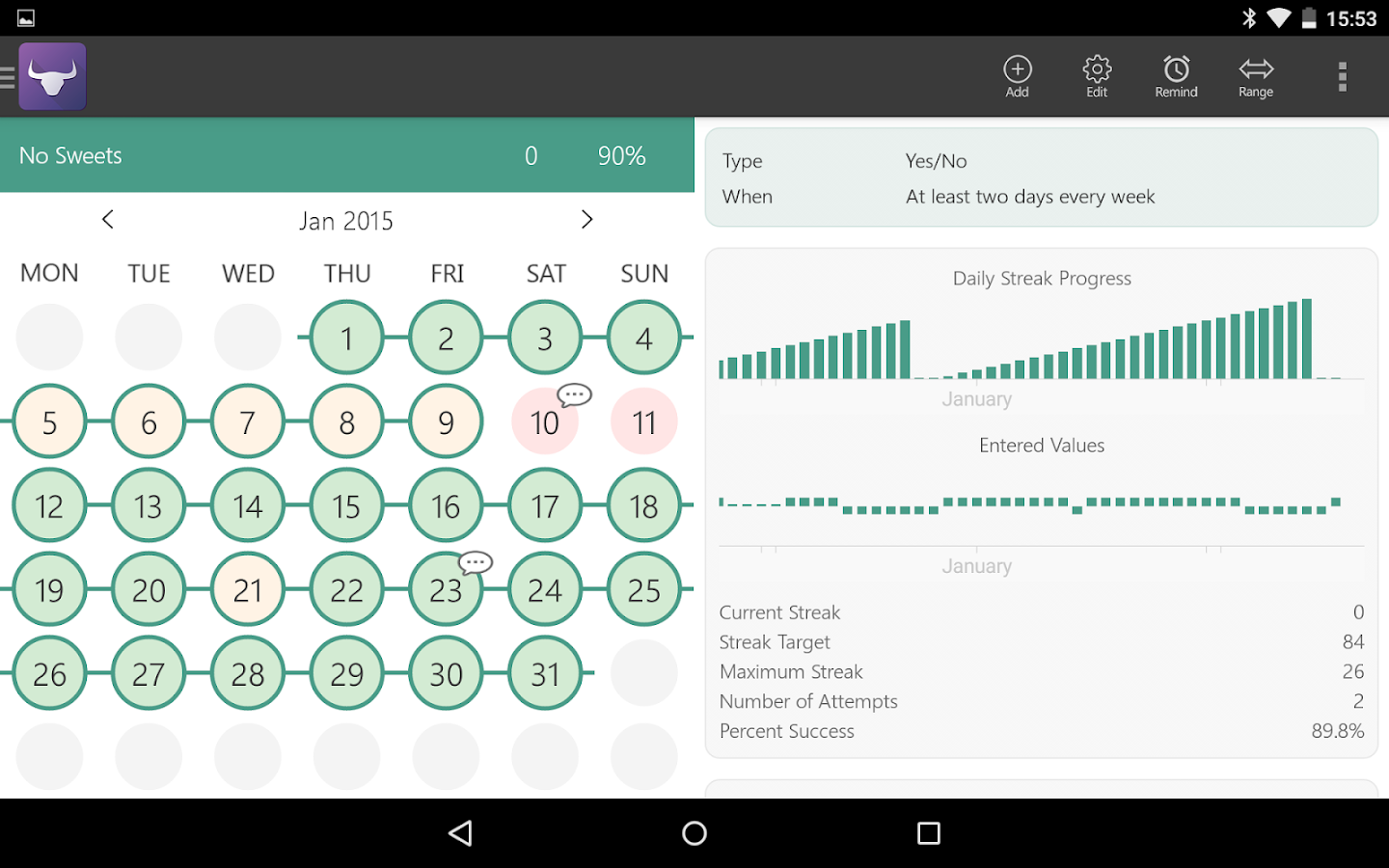Viewport: 1389px width, 868px height.
Task: Toggle the missed day marker on January 11
Action: pos(643,421)
